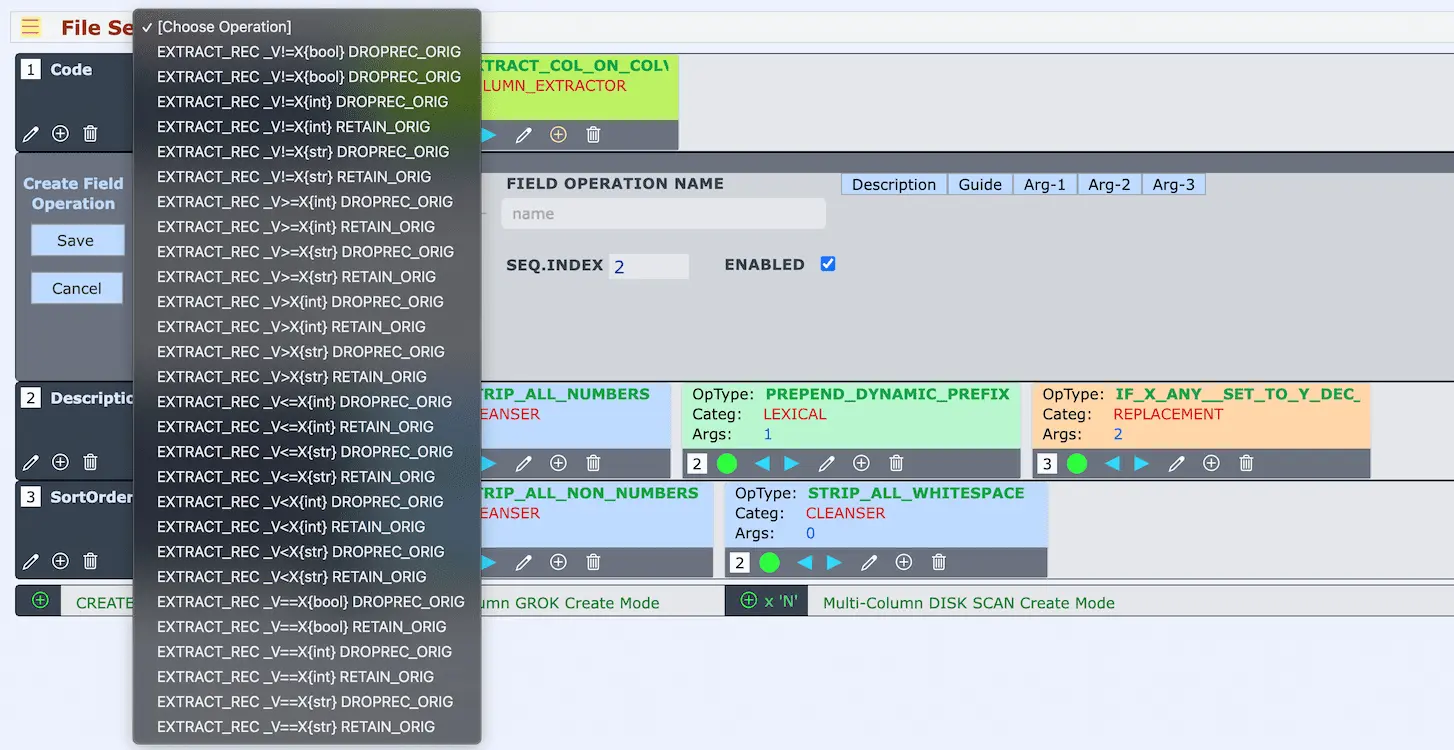This screenshot has height=750, width=1454.
Task: Add operation to the Description field
Action: (x=60, y=462)
